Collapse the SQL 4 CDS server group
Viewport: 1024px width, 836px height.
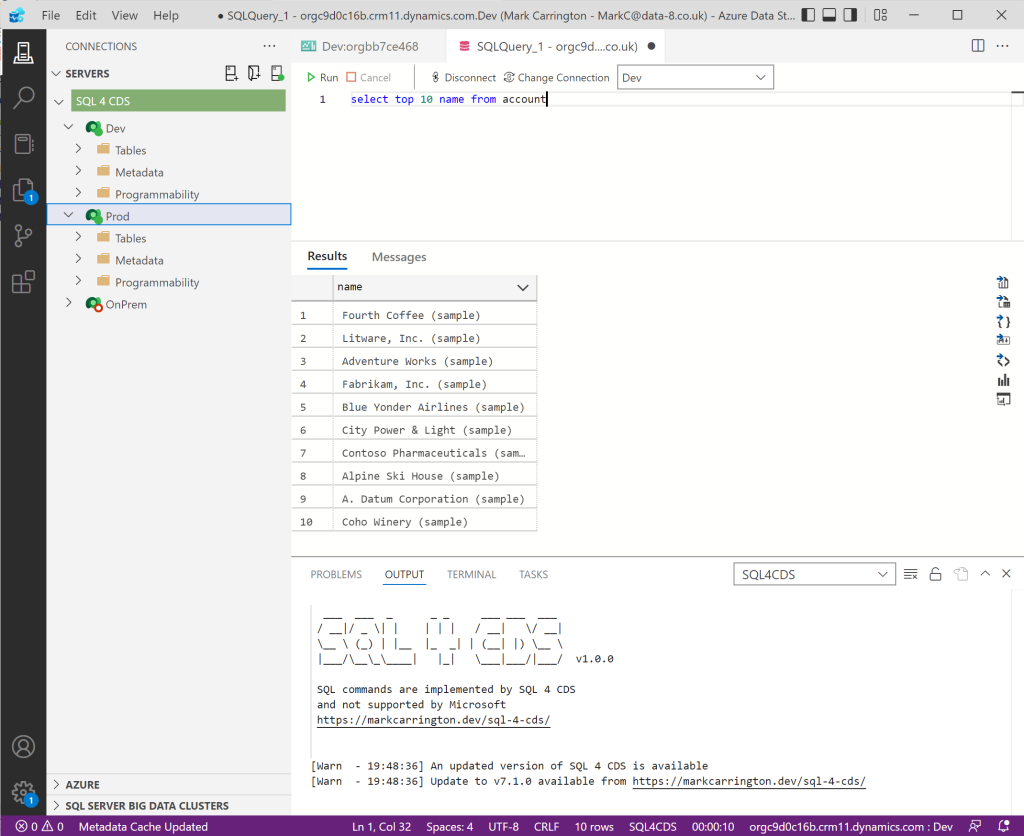pos(59,101)
